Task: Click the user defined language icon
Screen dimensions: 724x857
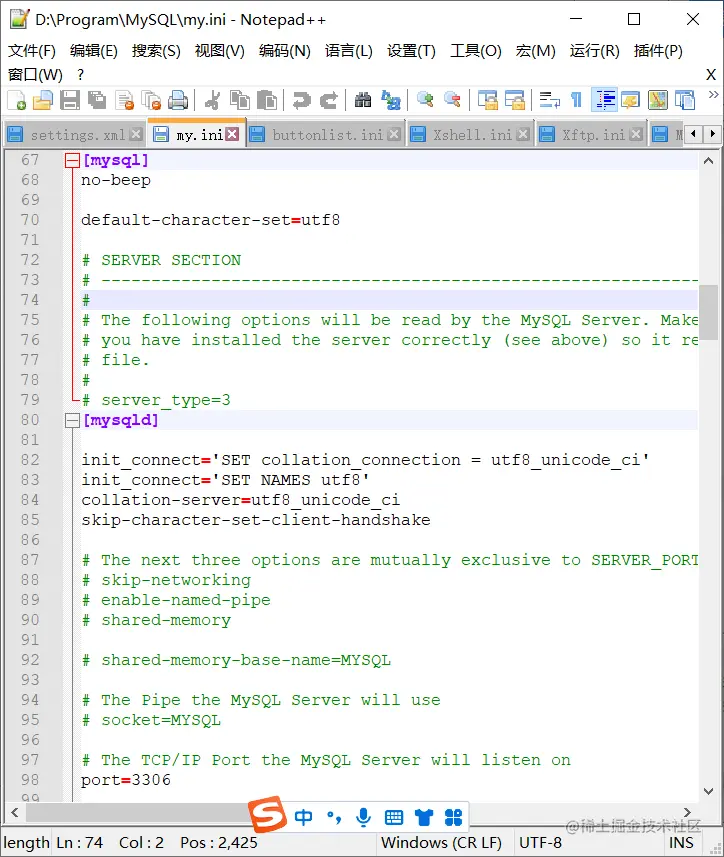Action: (631, 101)
